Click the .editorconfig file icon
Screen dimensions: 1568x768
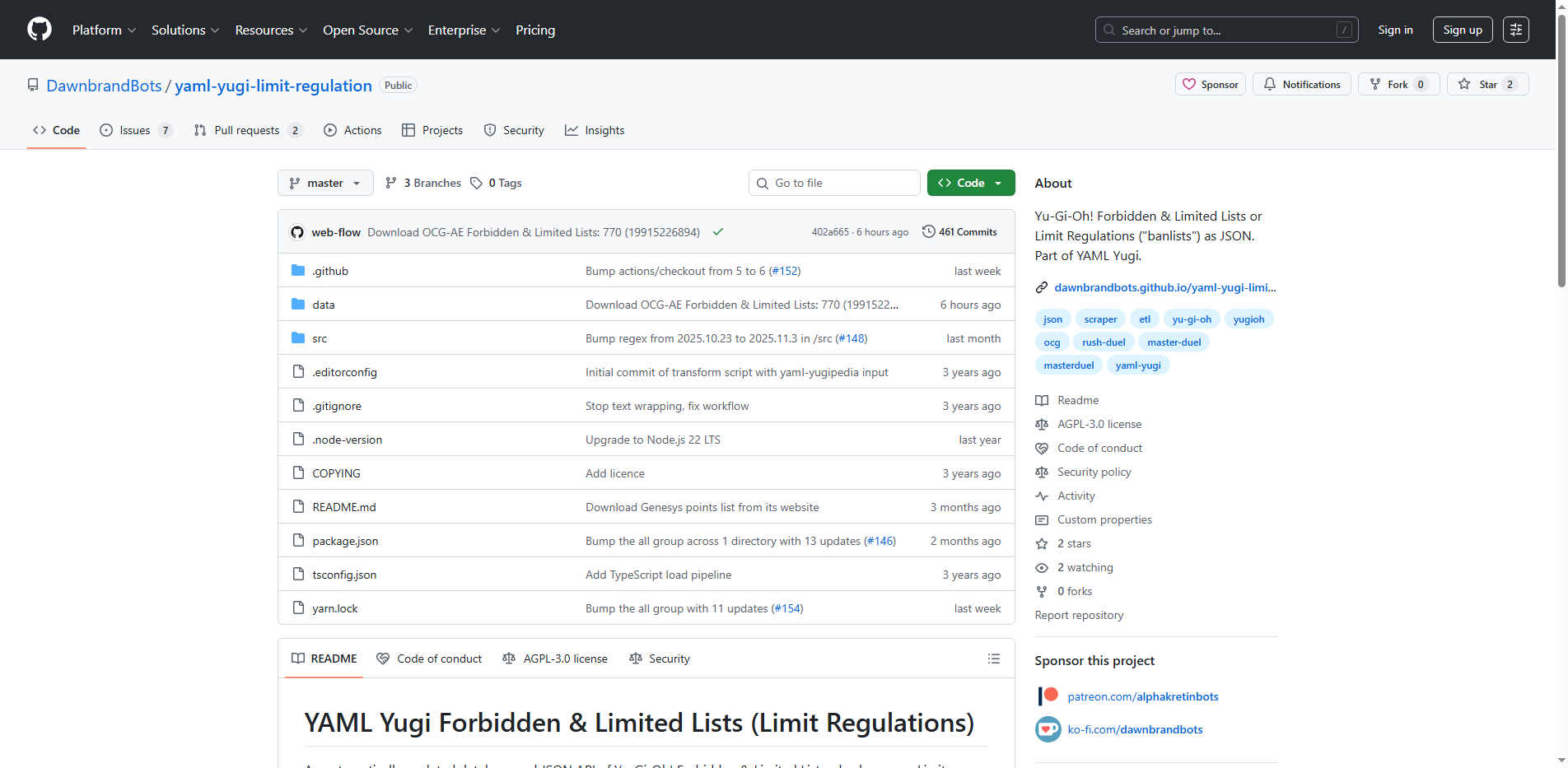(x=298, y=372)
